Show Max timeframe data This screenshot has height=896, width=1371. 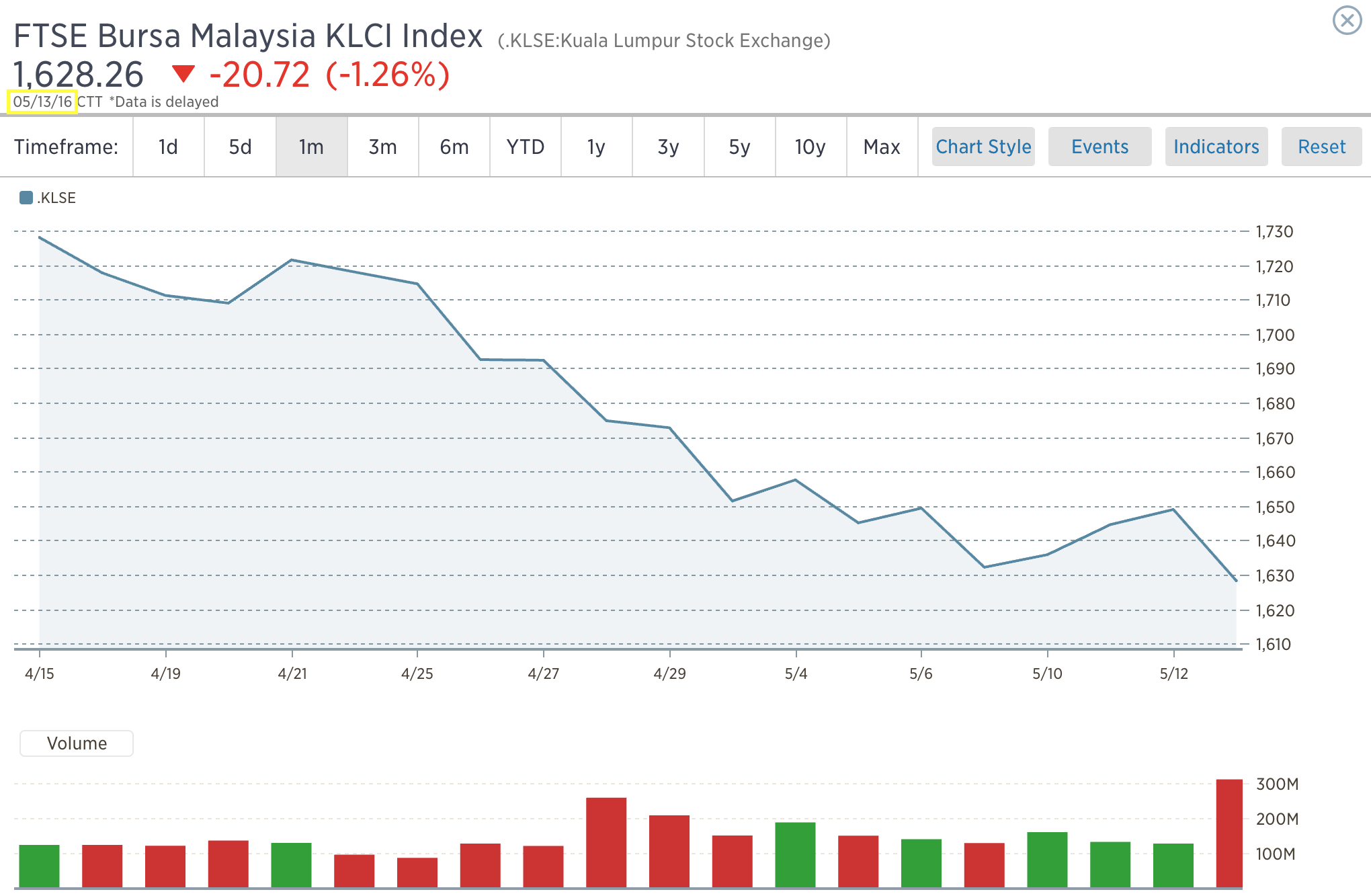click(882, 147)
